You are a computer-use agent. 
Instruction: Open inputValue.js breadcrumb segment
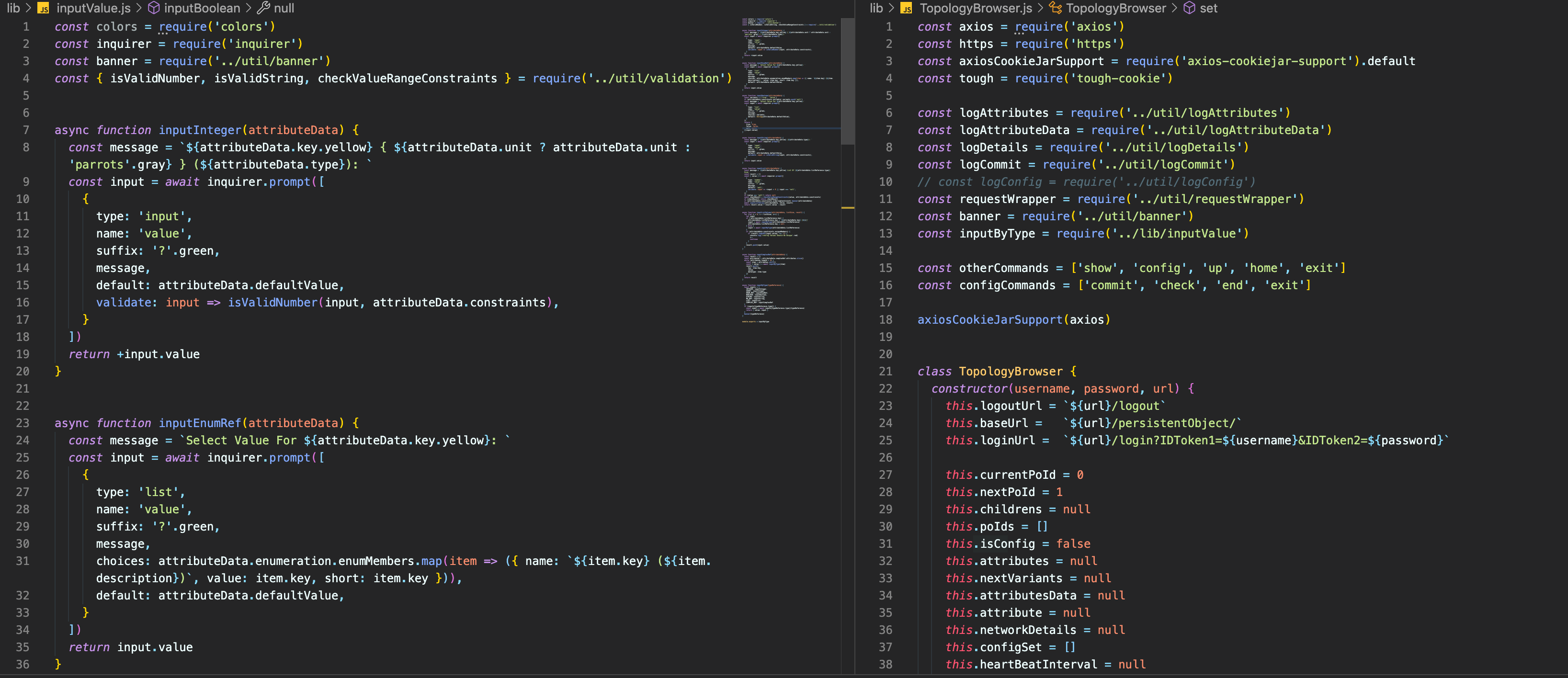[93, 9]
